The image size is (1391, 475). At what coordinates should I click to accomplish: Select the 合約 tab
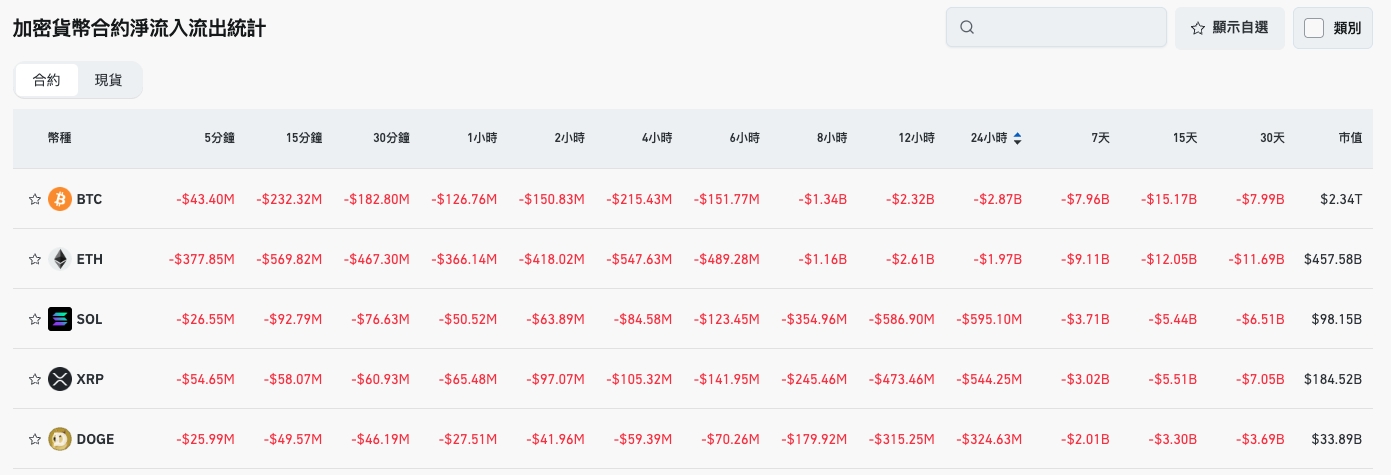47,80
